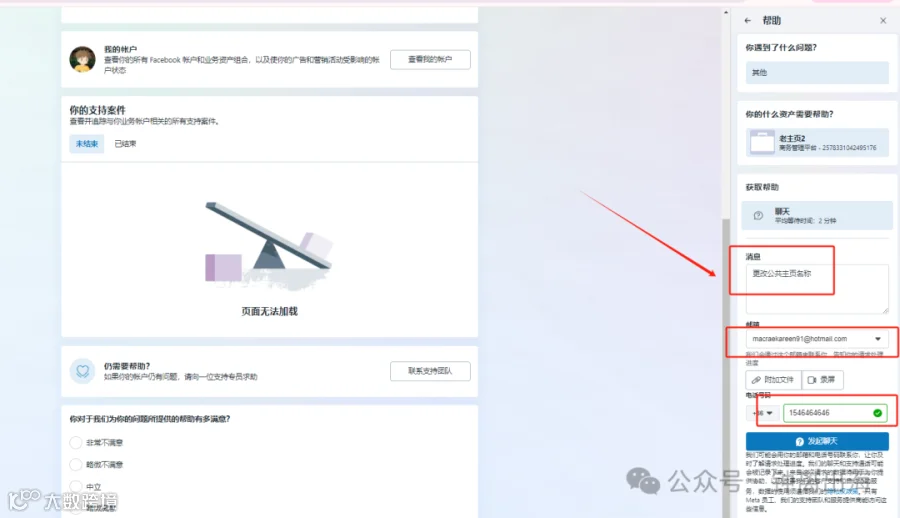Click the green checkmark in phone field
This screenshot has height=518, width=900.
coord(877,413)
